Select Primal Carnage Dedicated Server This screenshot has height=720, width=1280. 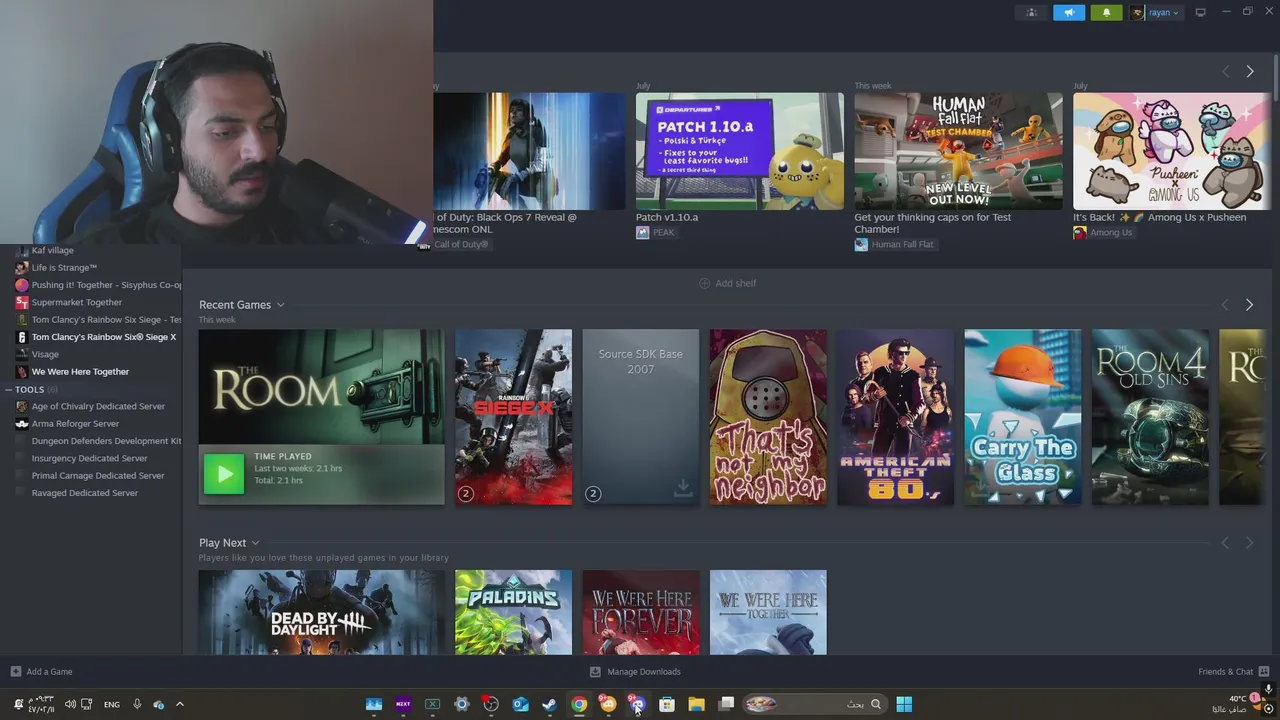pyautogui.click(x=98, y=475)
